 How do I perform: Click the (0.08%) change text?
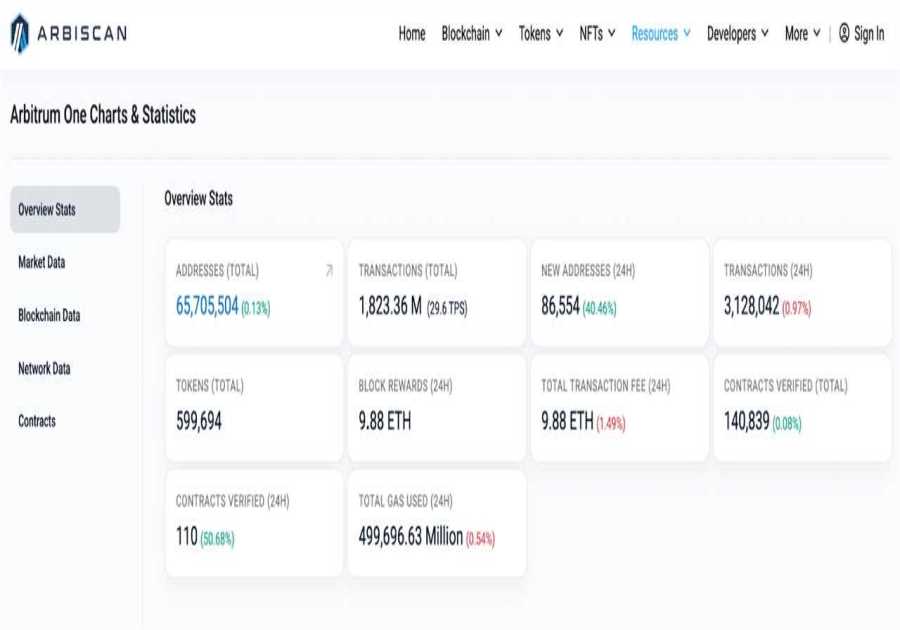(x=786, y=424)
